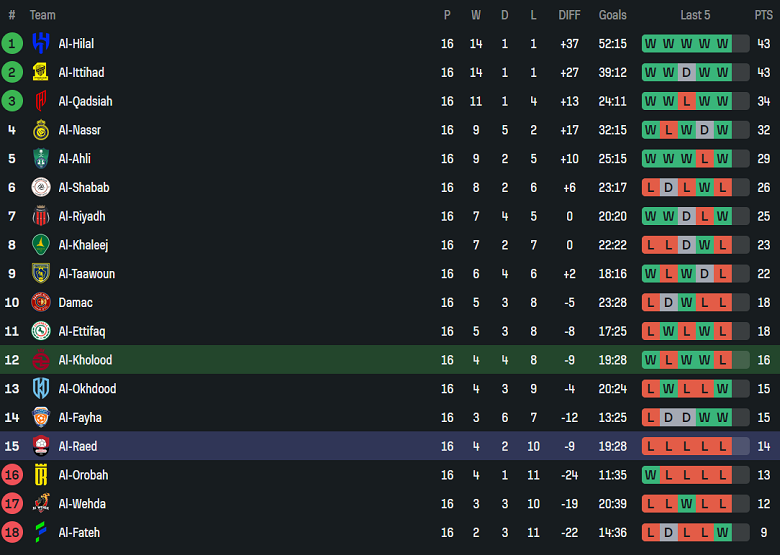Viewport: 780px width, 555px height.
Task: Click the Al-Fateh club logo icon
Action: (x=41, y=532)
